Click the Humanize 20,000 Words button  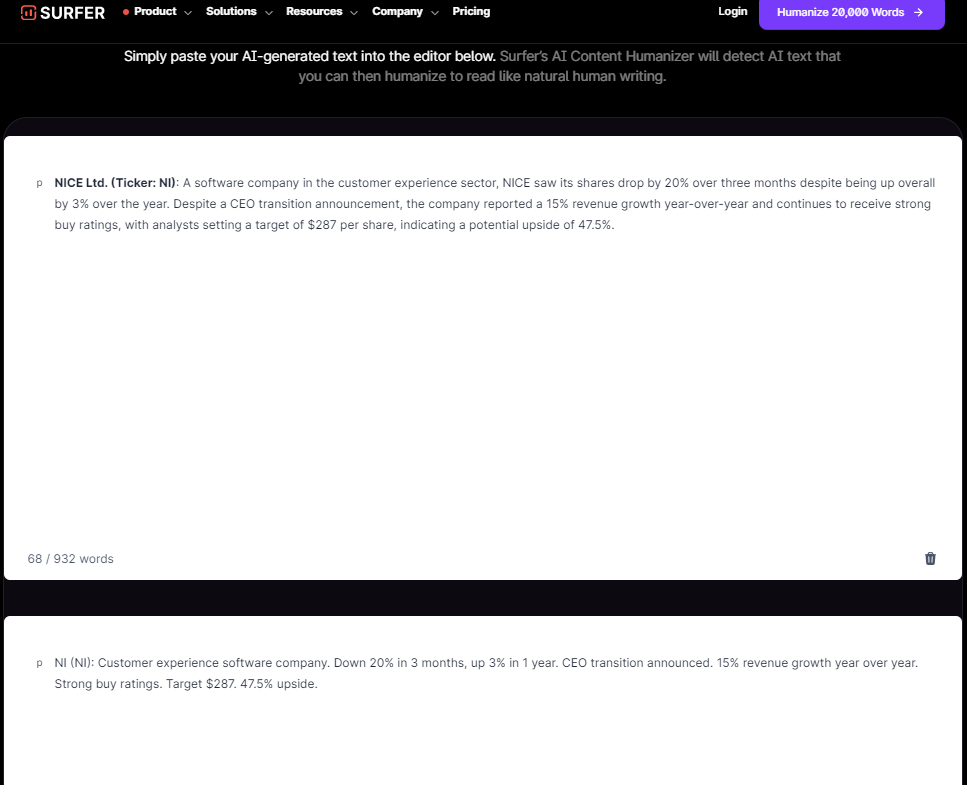(851, 14)
